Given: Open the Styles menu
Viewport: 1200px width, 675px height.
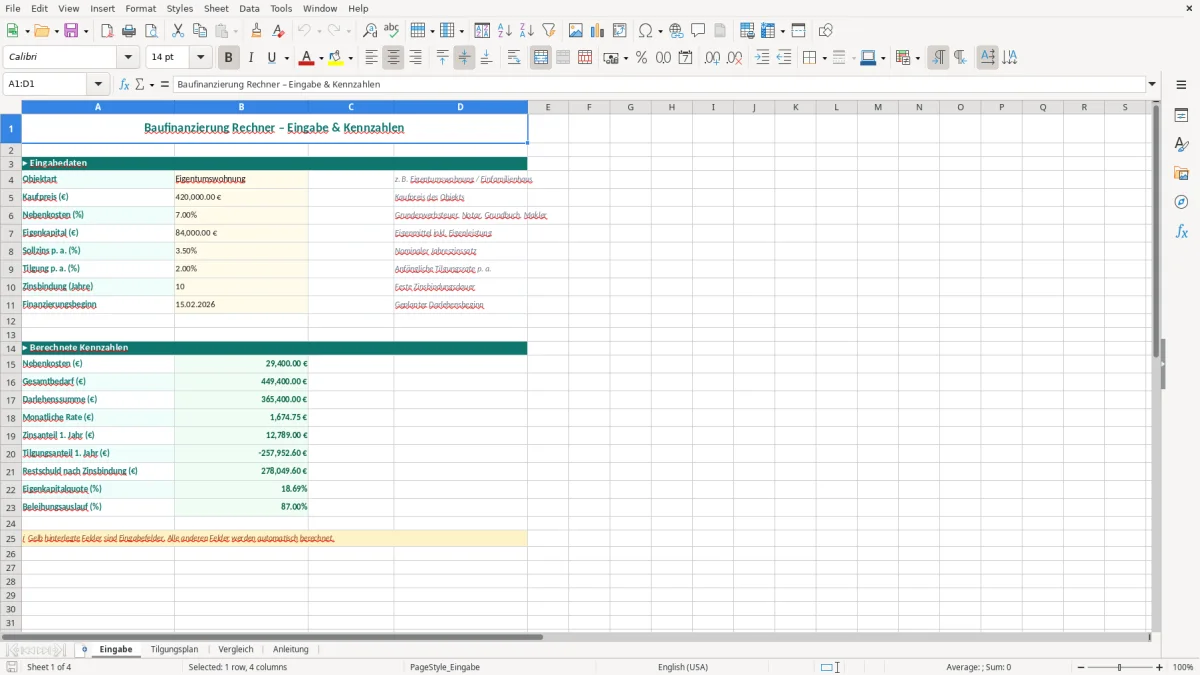Looking at the screenshot, I should click(x=180, y=8).
